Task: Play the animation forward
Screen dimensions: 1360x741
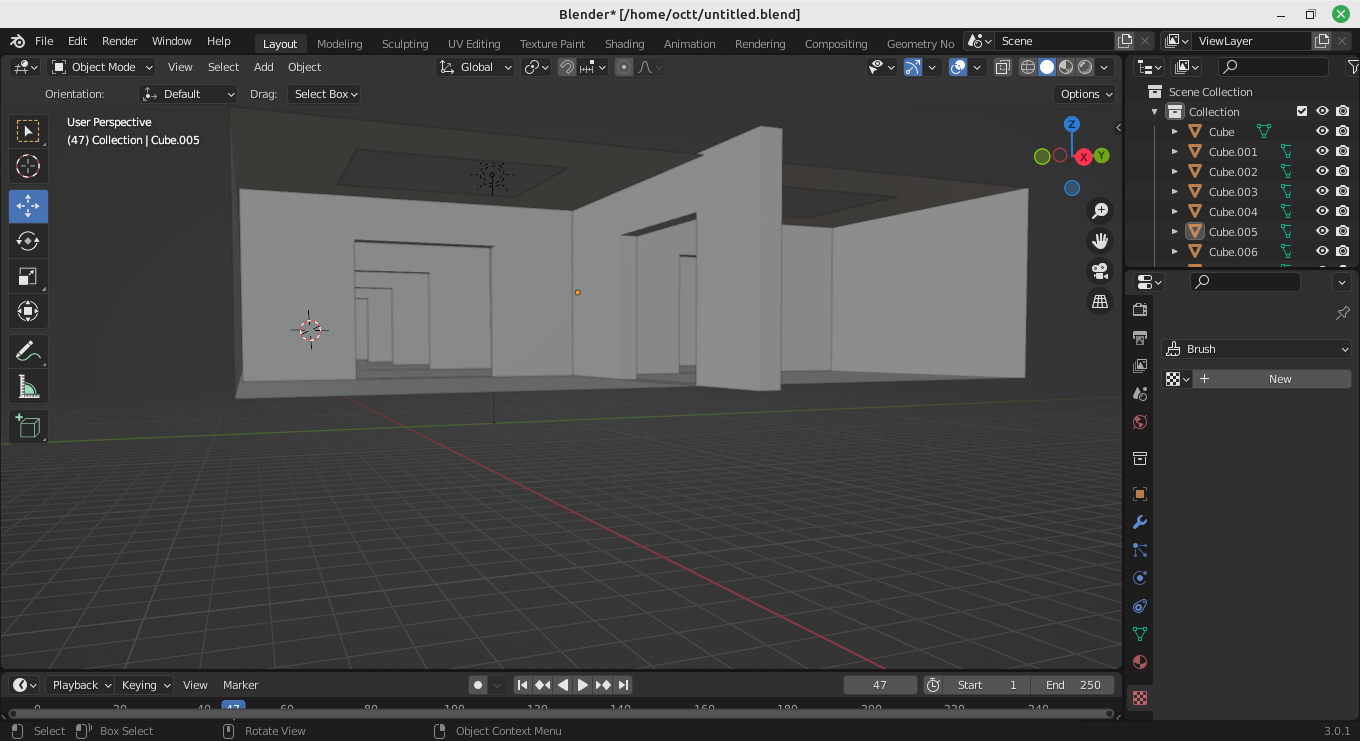Action: (583, 685)
